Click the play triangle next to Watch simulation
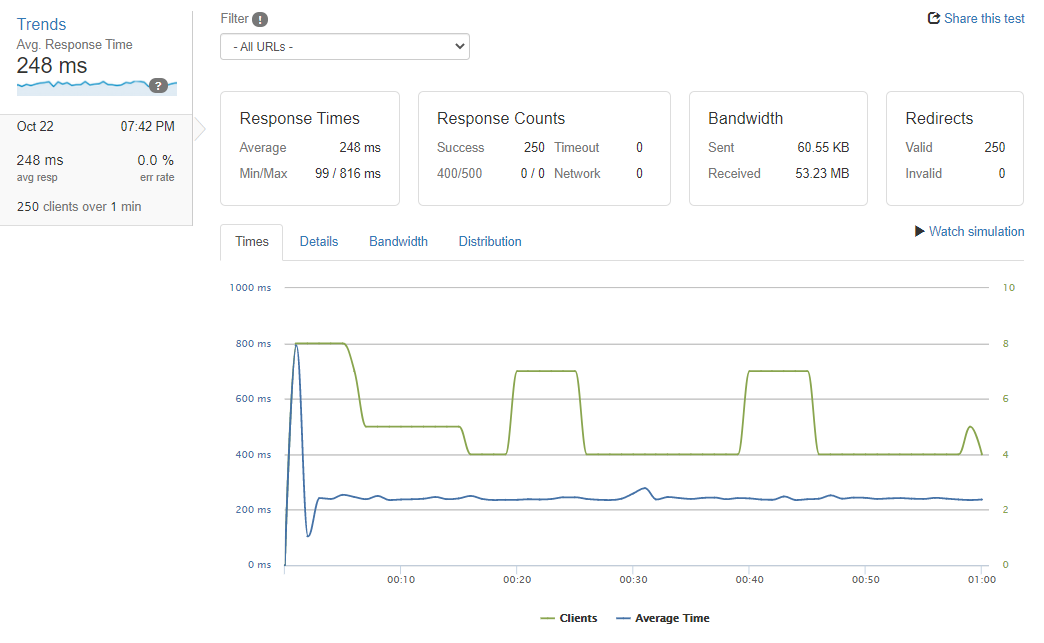The height and width of the screenshot is (643, 1044). point(918,231)
